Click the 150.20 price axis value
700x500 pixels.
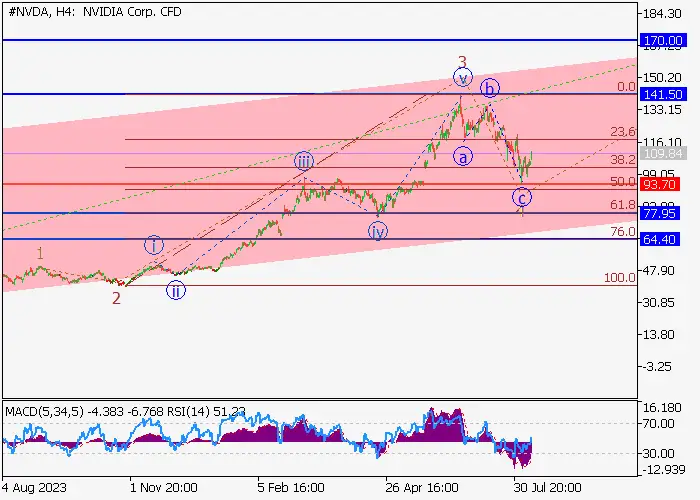[x=662, y=78]
